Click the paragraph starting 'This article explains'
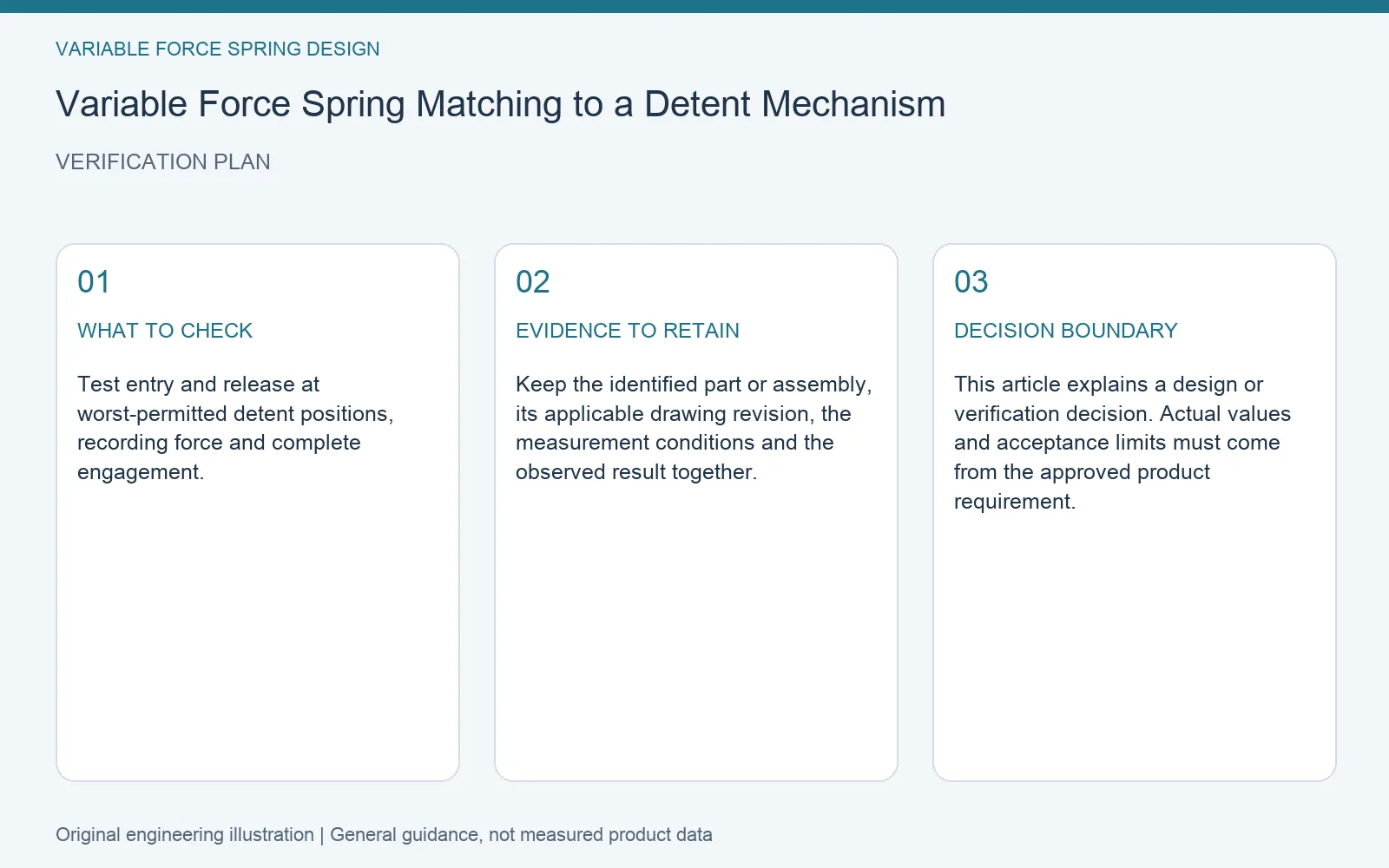This screenshot has height=868, width=1389. [1122, 443]
